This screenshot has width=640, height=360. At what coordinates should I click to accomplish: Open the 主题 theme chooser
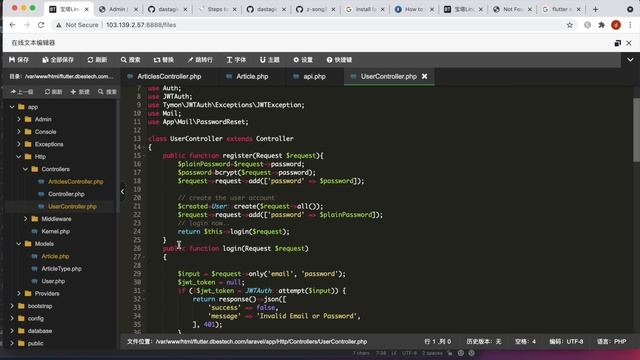pyautogui.click(x=270, y=60)
